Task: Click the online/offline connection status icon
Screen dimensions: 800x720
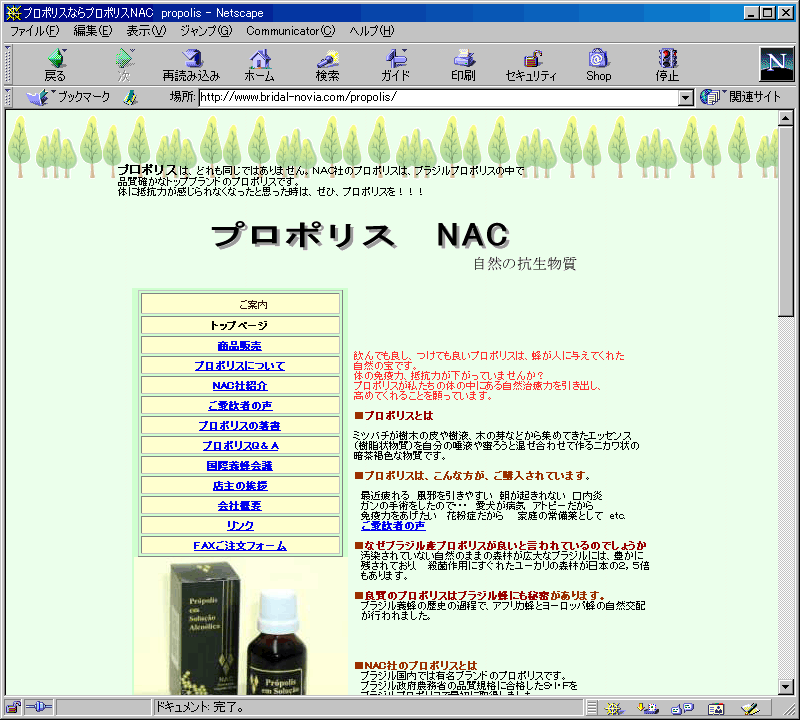Action: tap(39, 707)
